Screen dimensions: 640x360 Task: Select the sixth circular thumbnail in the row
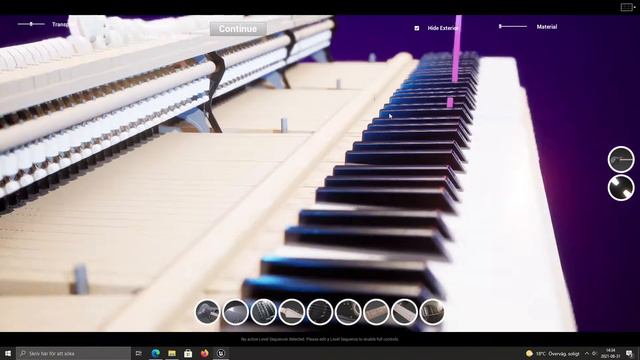coord(348,312)
